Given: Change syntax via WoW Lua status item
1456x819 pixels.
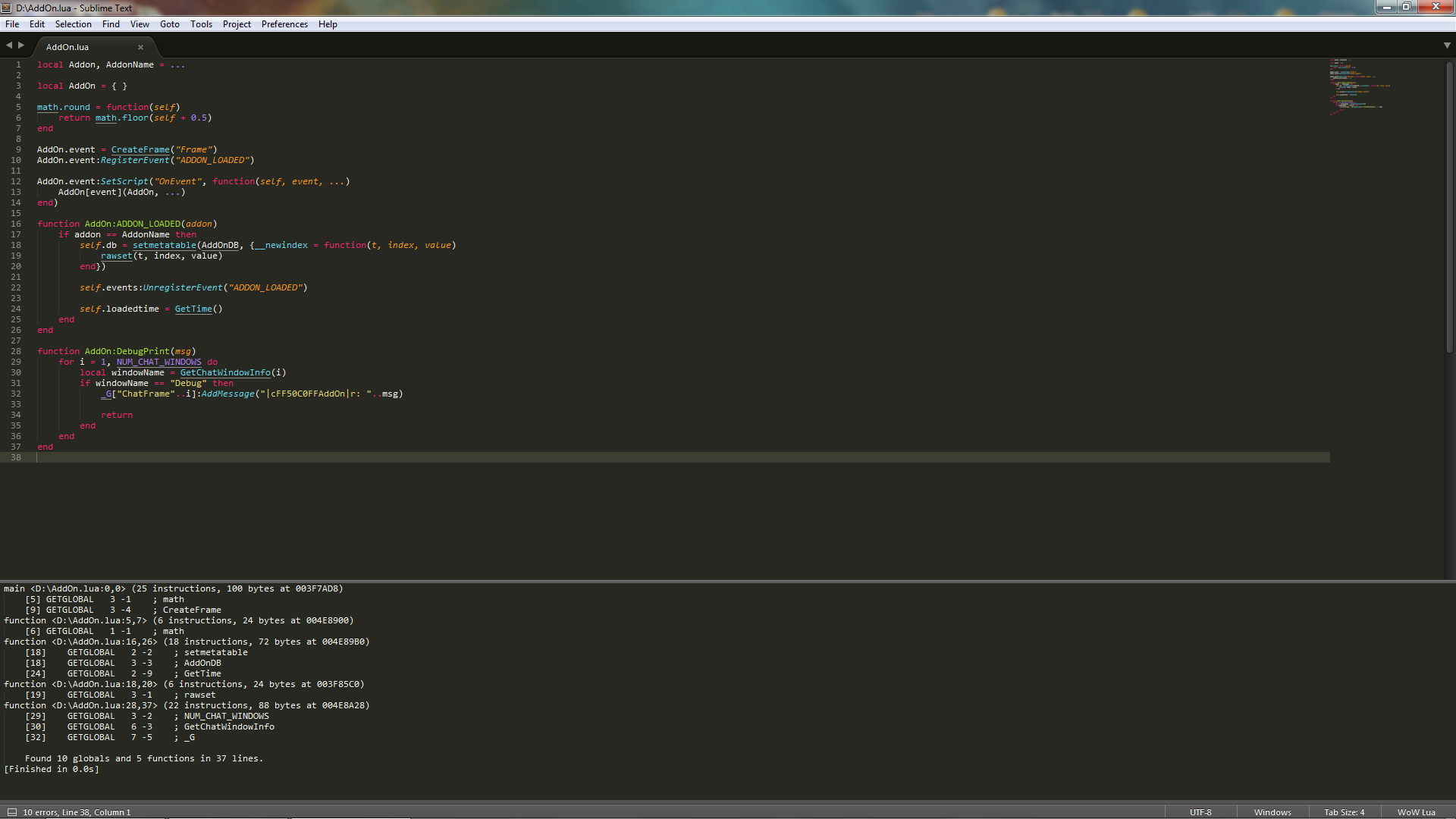Looking at the screenshot, I should tap(1416, 812).
